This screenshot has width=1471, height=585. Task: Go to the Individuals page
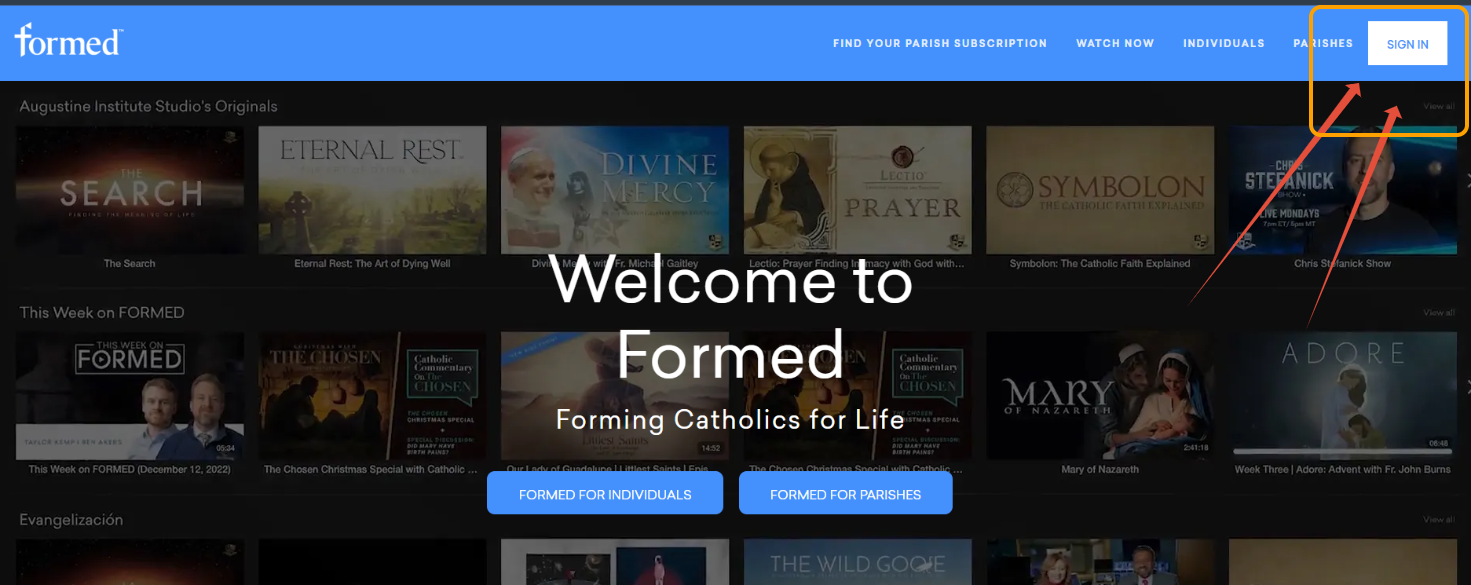coord(1224,44)
